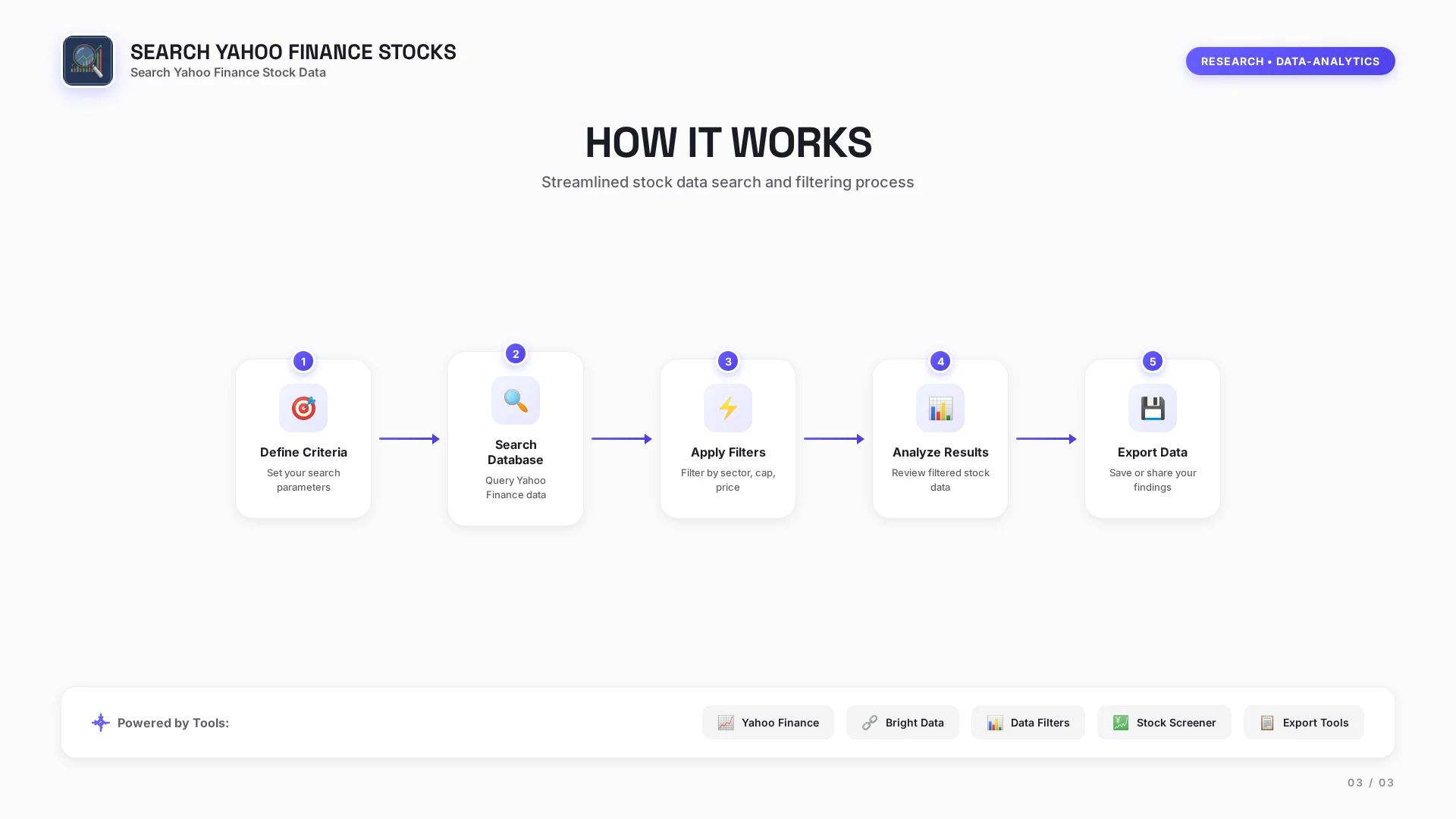The image size is (1456, 819).
Task: Click the arrow between Apply Filters and Analyze Results
Action: [834, 438]
